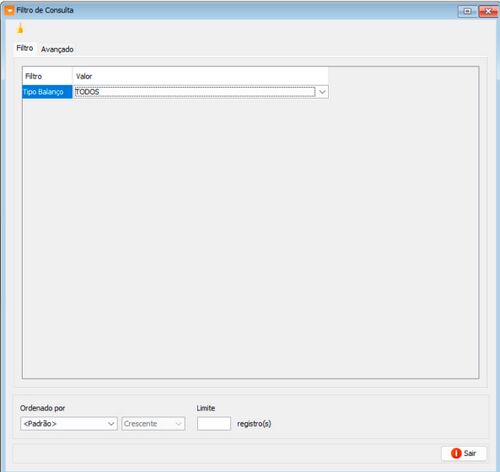
Task: Open the <Padrão> ordering dropdown
Action: [69, 424]
